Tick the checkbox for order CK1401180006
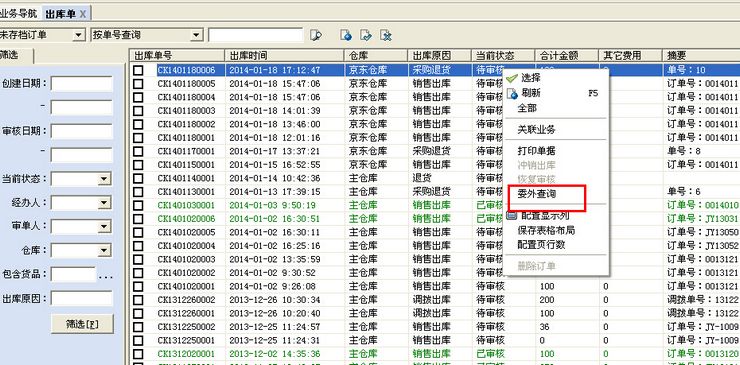 [138, 70]
